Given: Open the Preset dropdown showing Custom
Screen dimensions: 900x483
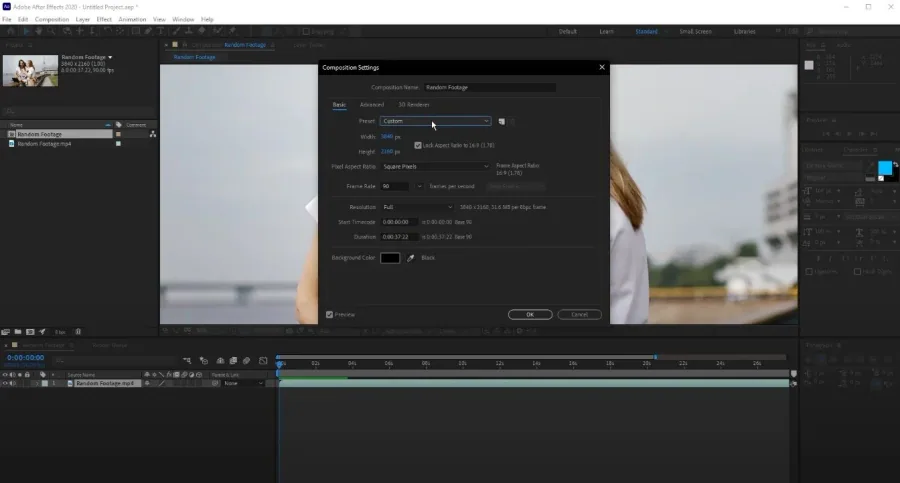Looking at the screenshot, I should 435,121.
